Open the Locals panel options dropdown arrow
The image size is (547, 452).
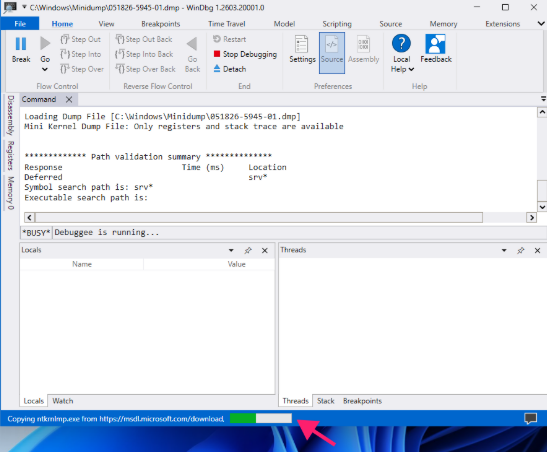(231, 250)
